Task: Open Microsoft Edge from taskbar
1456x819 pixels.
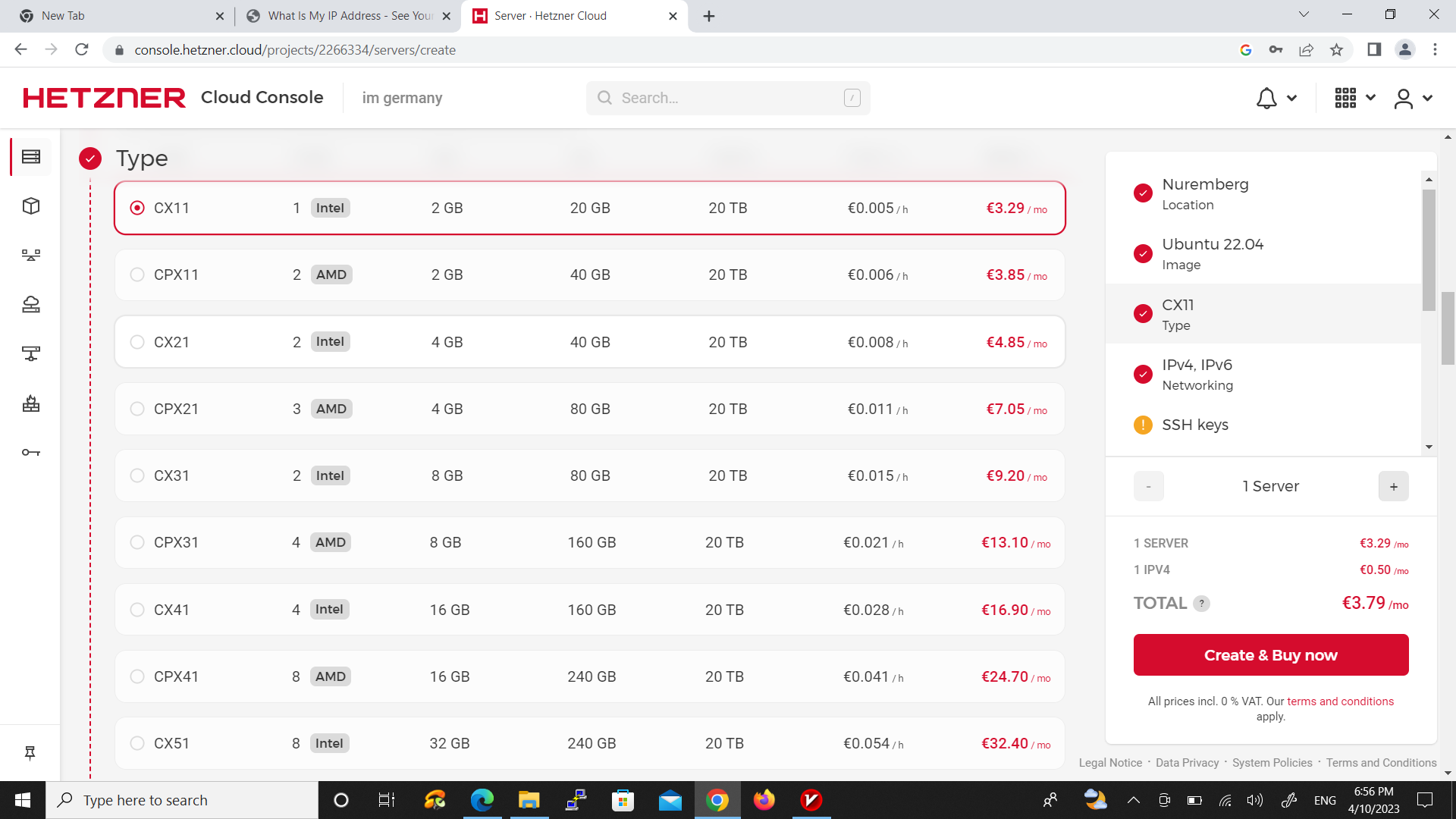Action: pyautogui.click(x=482, y=800)
